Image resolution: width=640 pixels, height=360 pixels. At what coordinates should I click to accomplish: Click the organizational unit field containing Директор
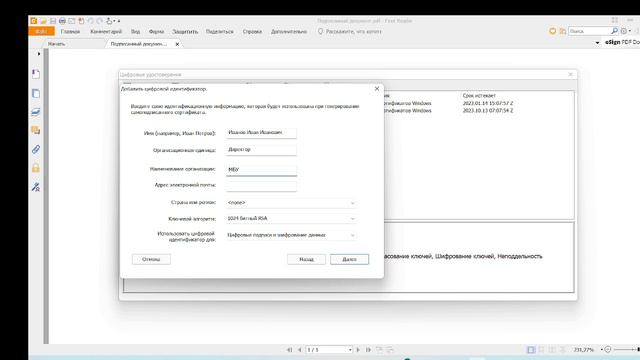click(x=261, y=150)
